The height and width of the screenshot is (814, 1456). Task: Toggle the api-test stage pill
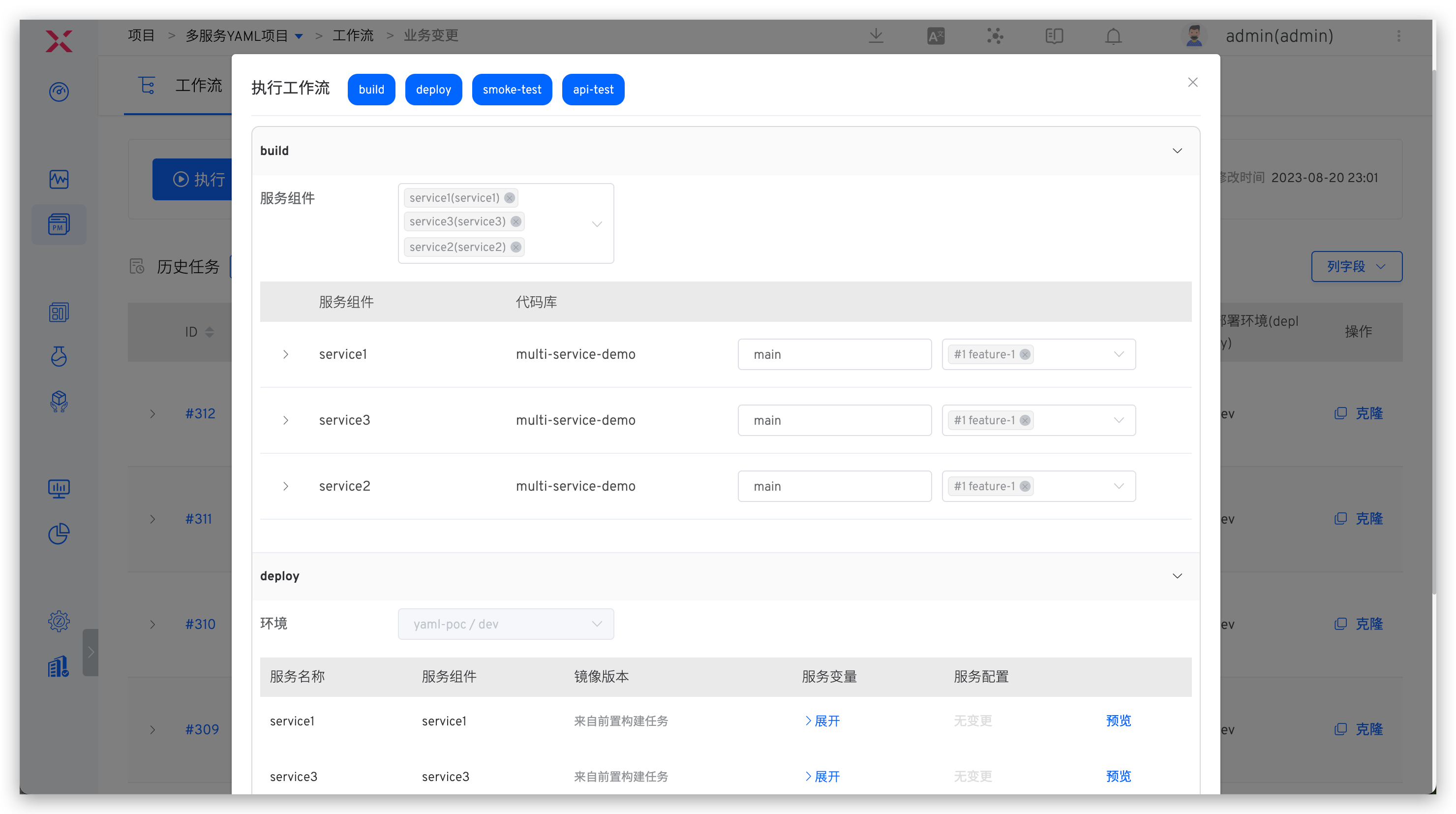coord(593,90)
